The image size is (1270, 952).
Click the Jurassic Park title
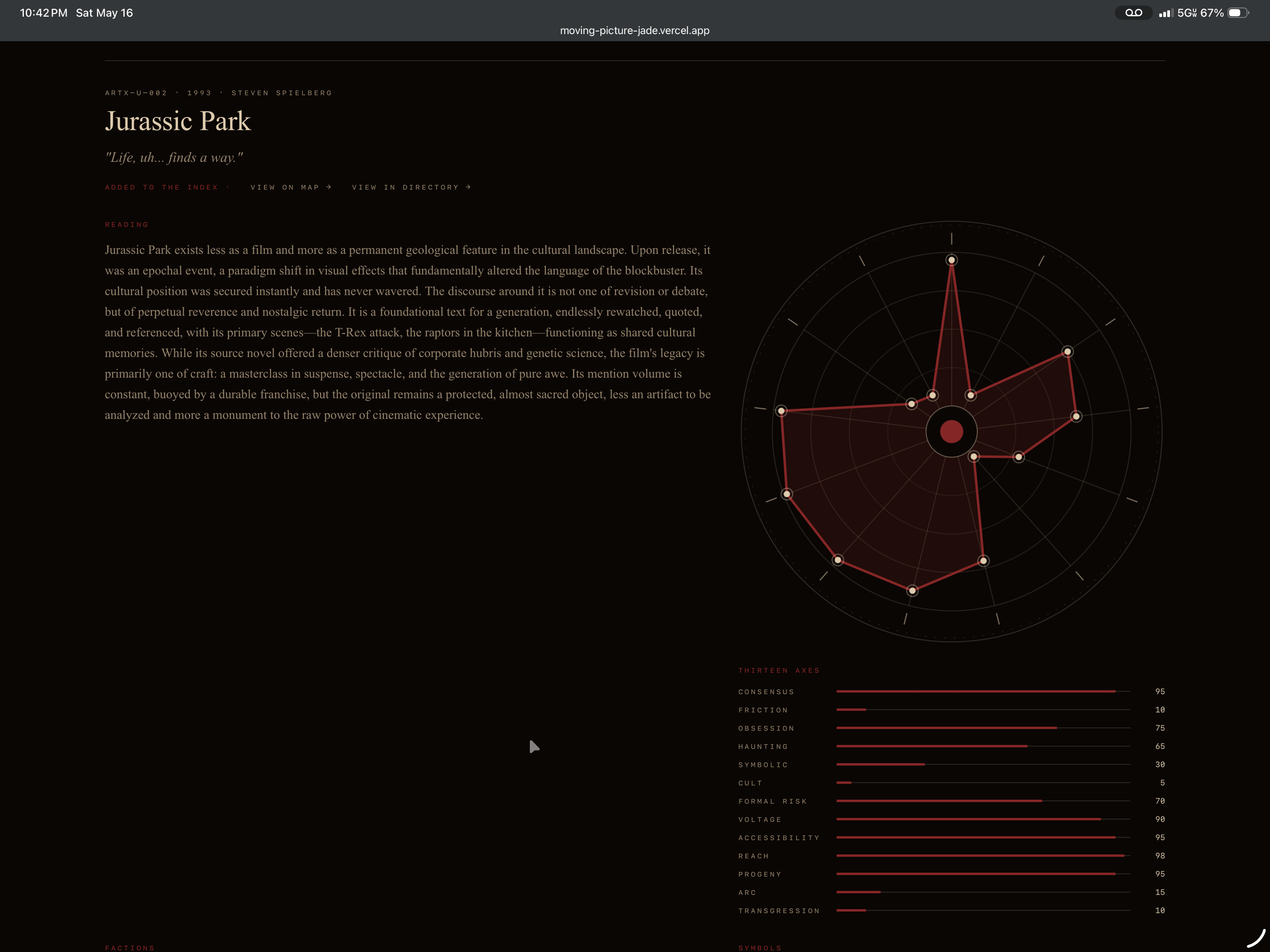pyautogui.click(x=178, y=121)
